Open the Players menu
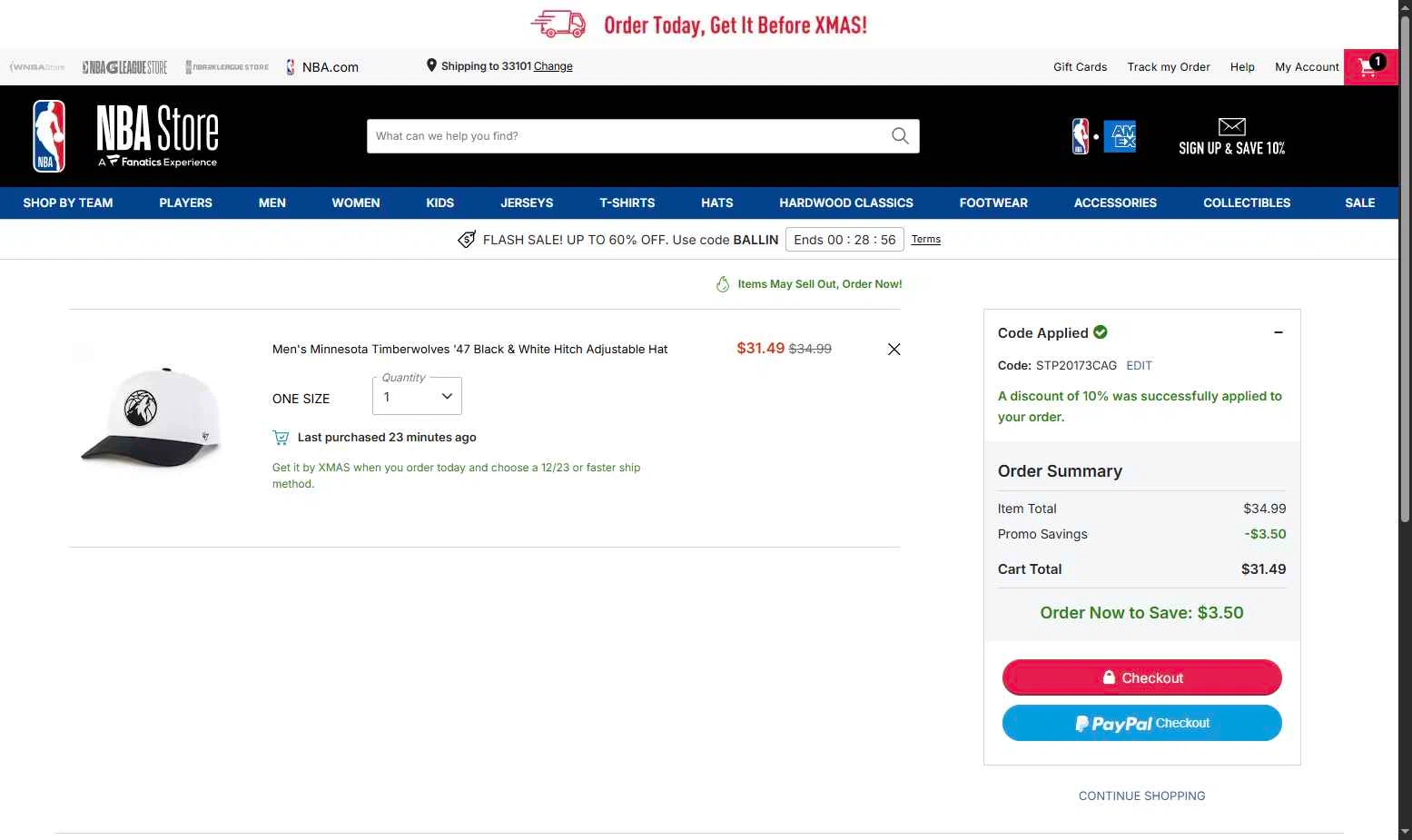This screenshot has width=1412, height=840. pyautogui.click(x=185, y=203)
